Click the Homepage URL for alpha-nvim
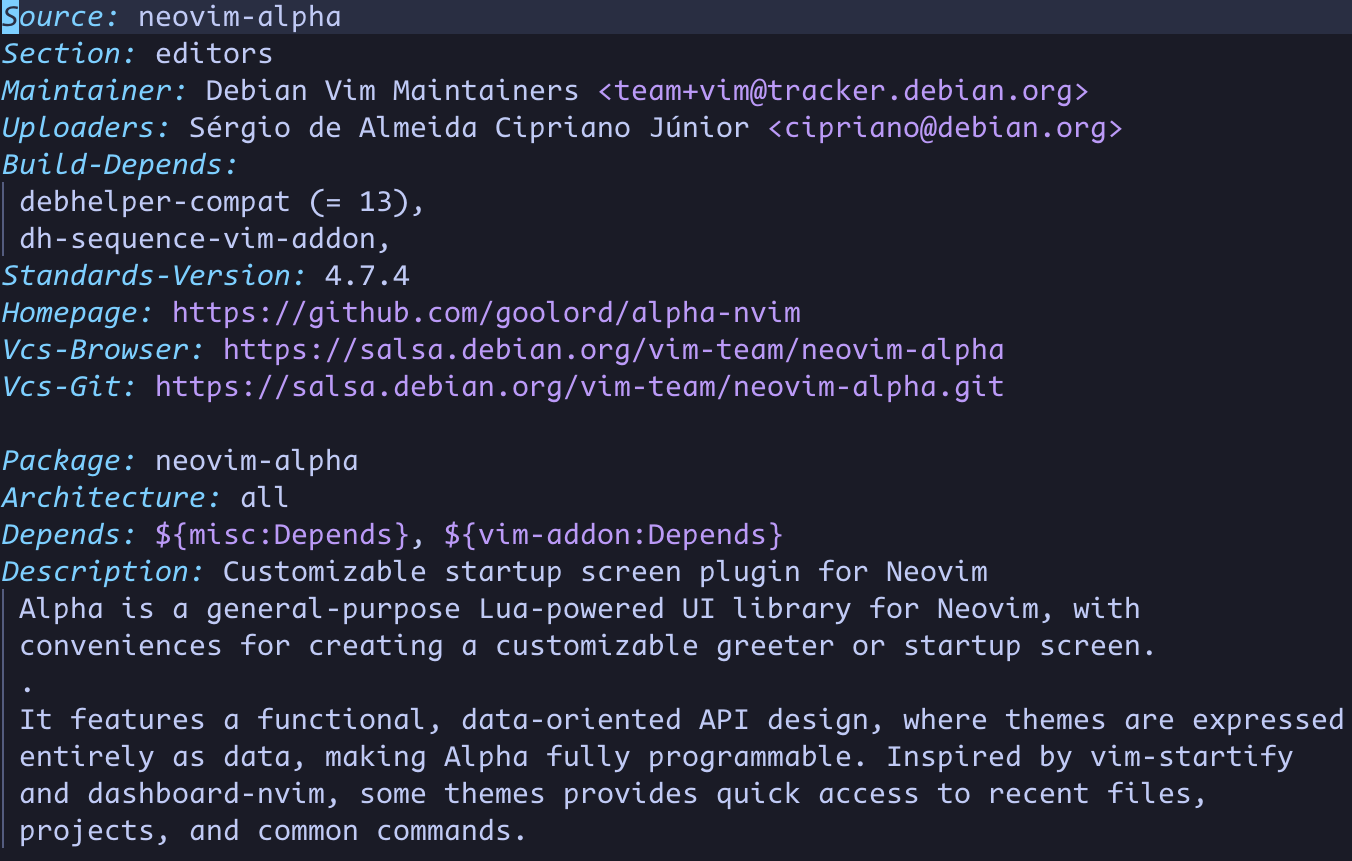The height and width of the screenshot is (861, 1352). tap(486, 313)
